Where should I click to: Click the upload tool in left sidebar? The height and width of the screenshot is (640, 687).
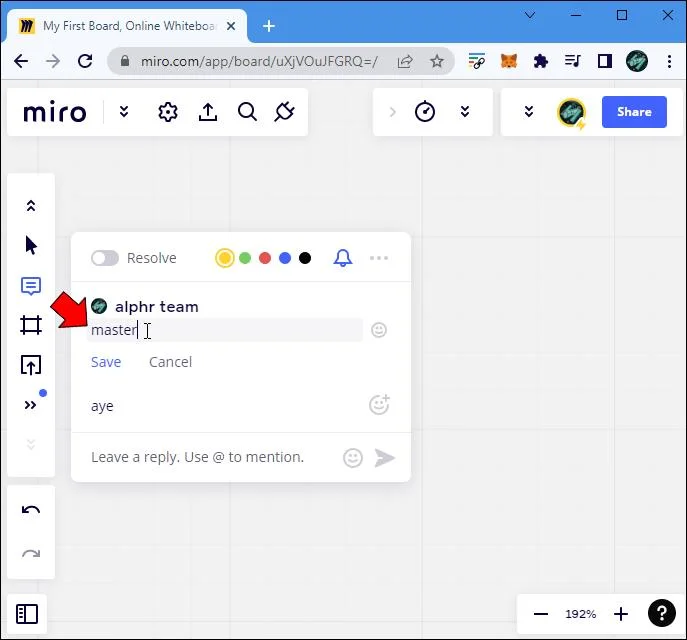pyautogui.click(x=31, y=365)
